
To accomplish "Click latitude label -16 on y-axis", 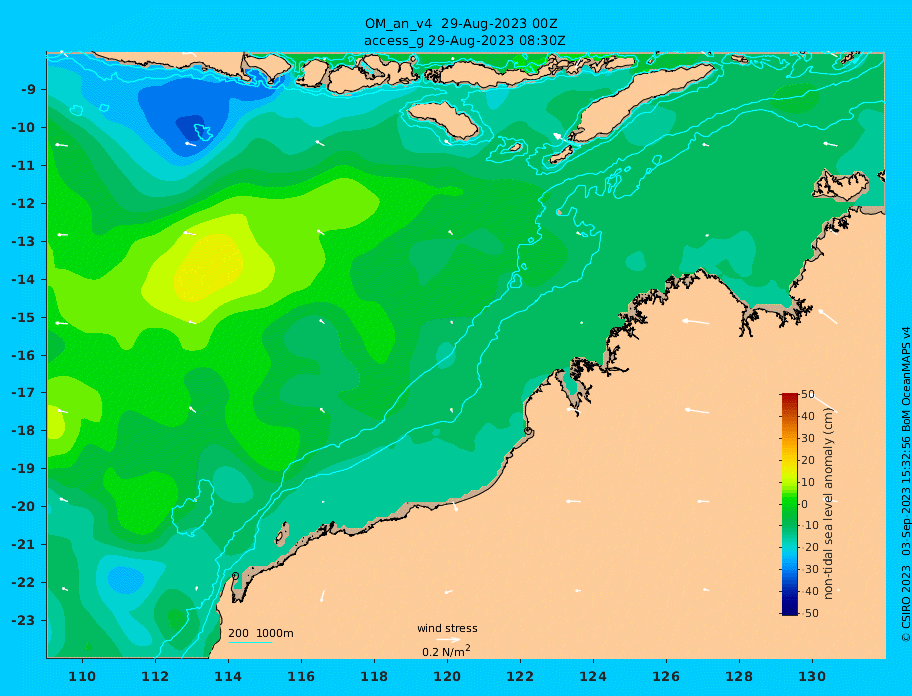I will click(23, 355).
